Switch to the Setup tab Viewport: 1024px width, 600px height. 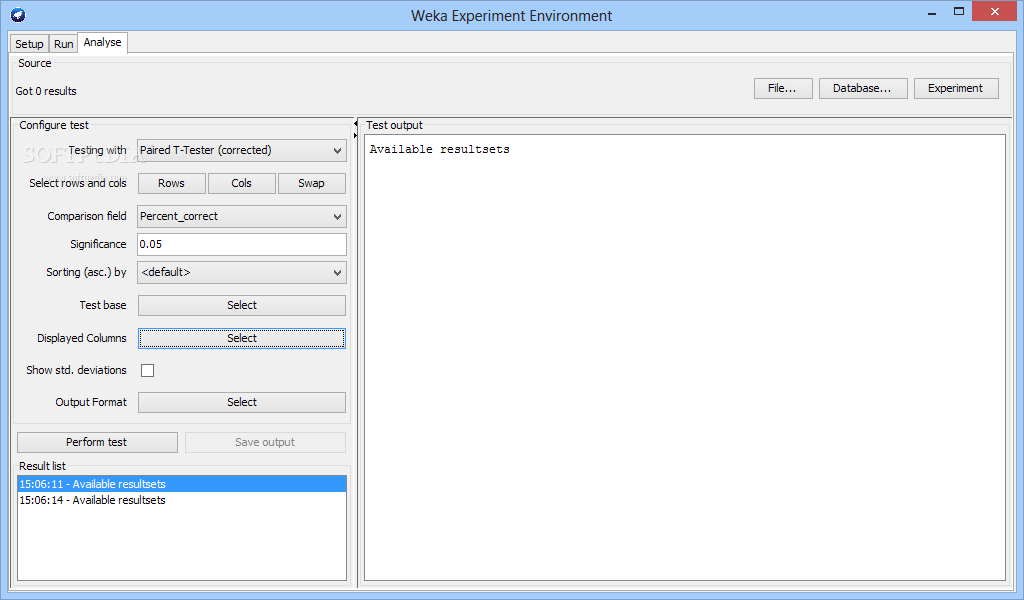coord(29,44)
